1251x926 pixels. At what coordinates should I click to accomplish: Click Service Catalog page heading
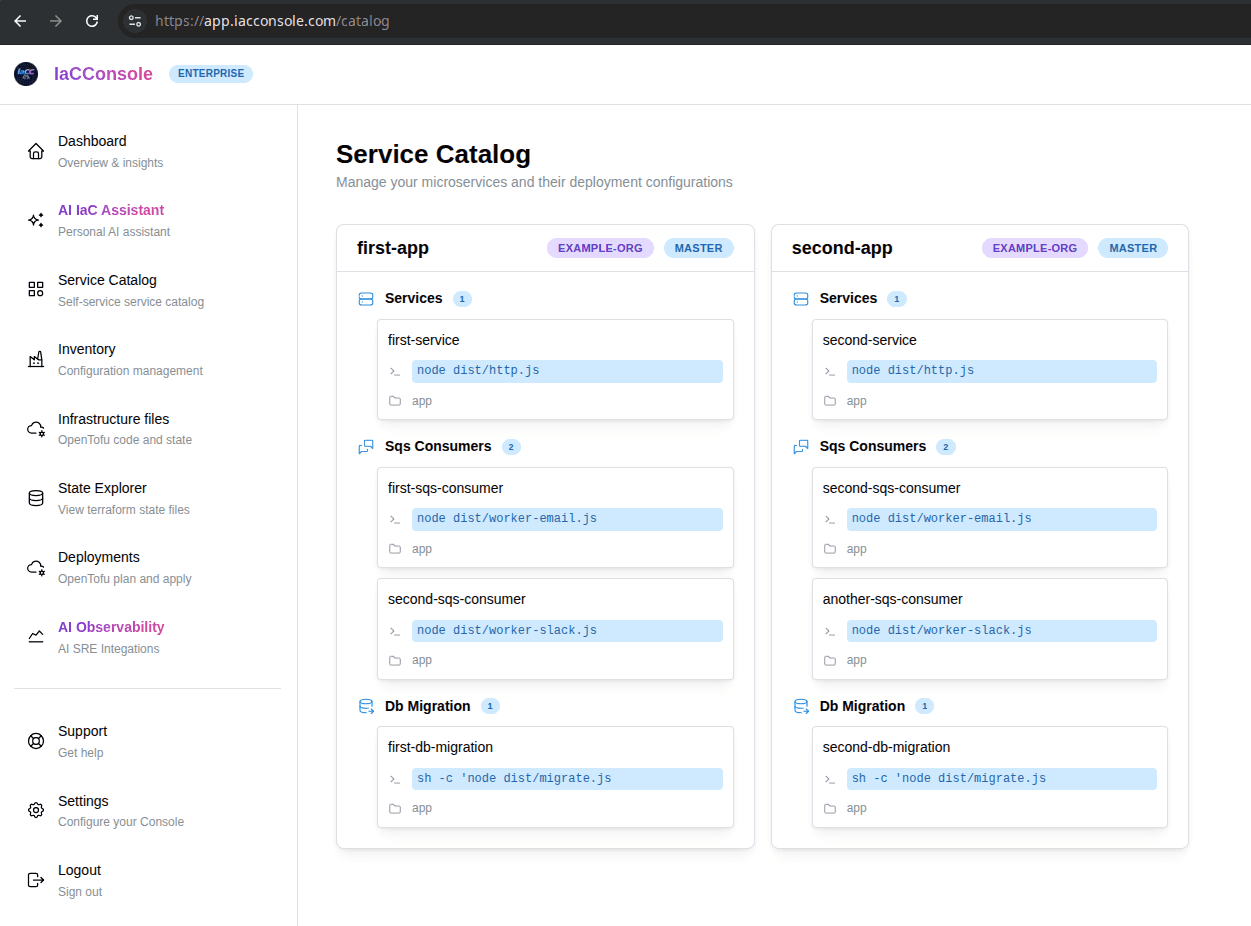433,154
